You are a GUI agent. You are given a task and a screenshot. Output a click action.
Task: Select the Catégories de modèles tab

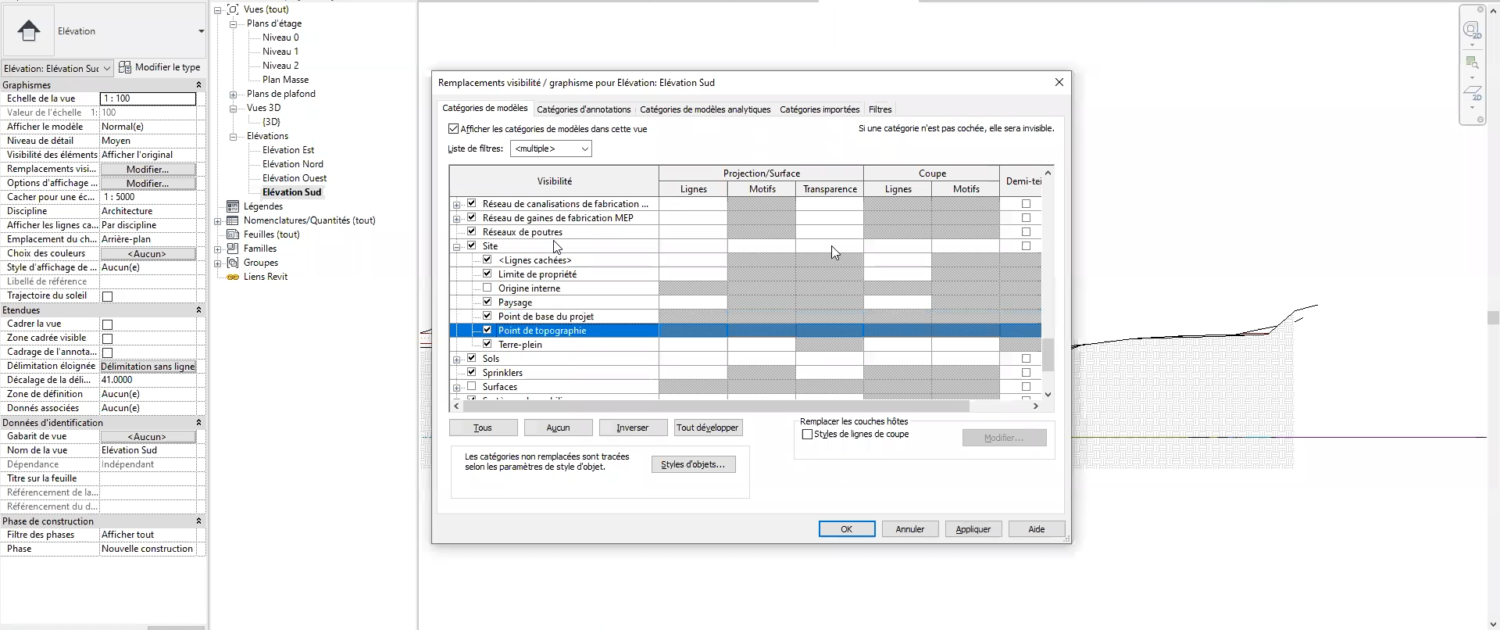point(484,108)
